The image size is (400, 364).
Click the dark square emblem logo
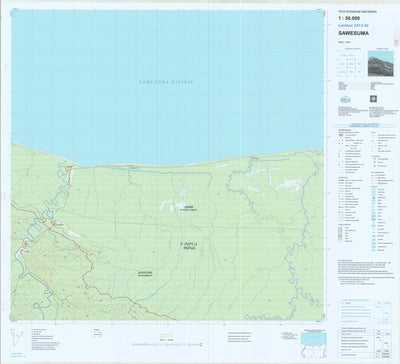[372, 99]
